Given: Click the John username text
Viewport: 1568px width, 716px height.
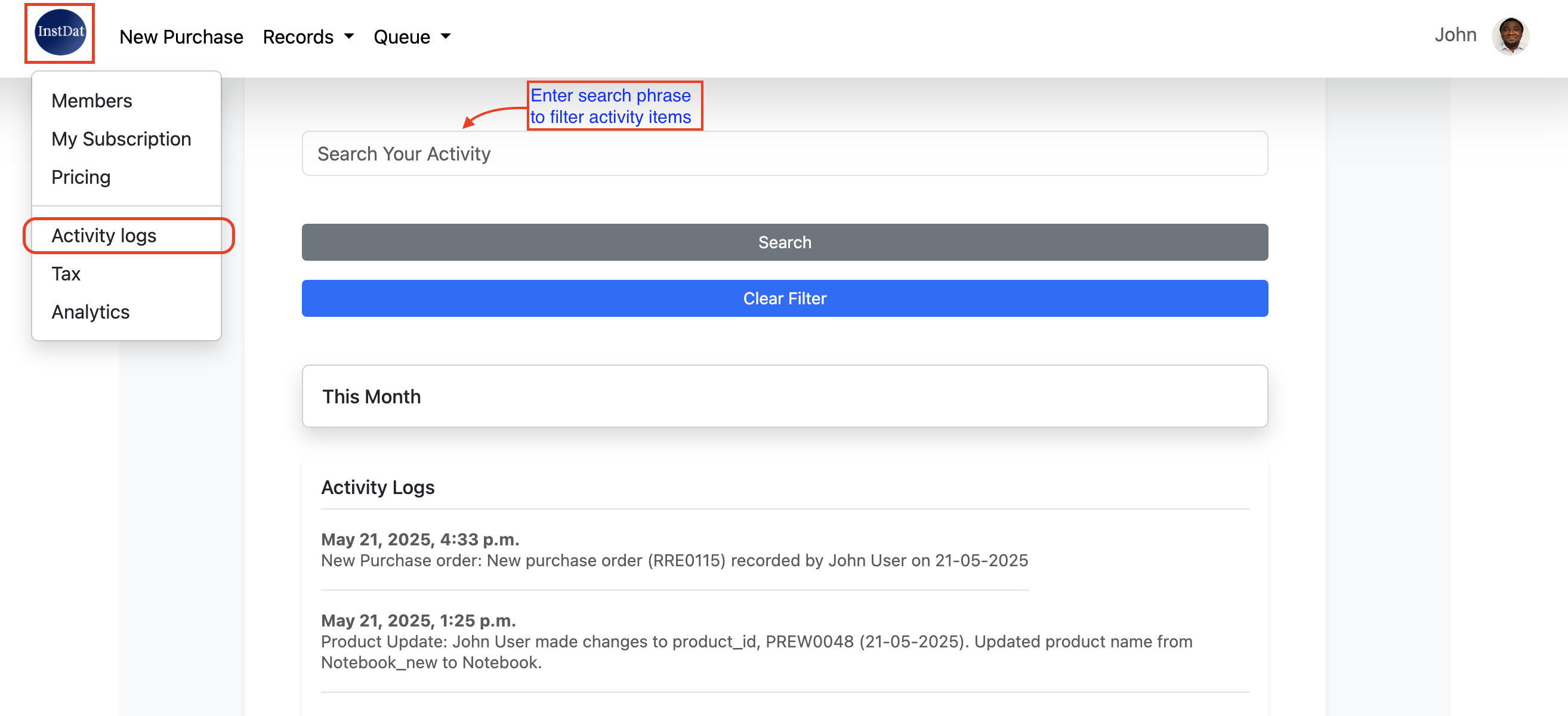Looking at the screenshot, I should click(x=1454, y=35).
